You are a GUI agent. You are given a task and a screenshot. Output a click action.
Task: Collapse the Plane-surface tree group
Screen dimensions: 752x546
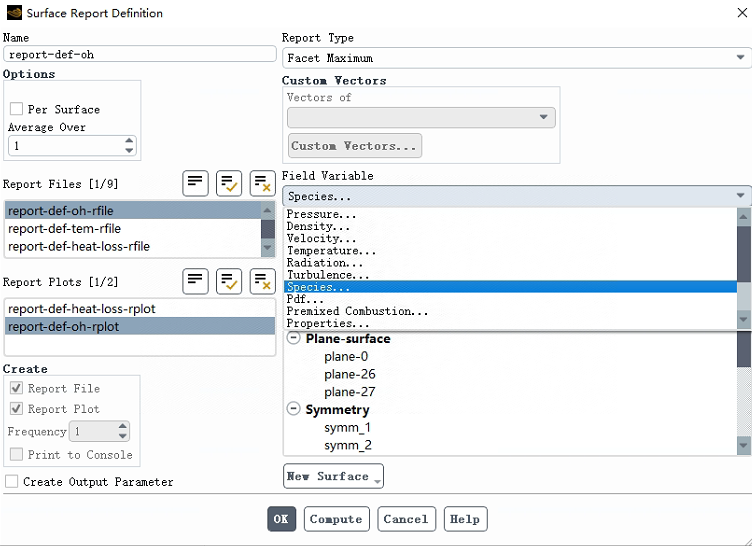[x=294, y=339]
